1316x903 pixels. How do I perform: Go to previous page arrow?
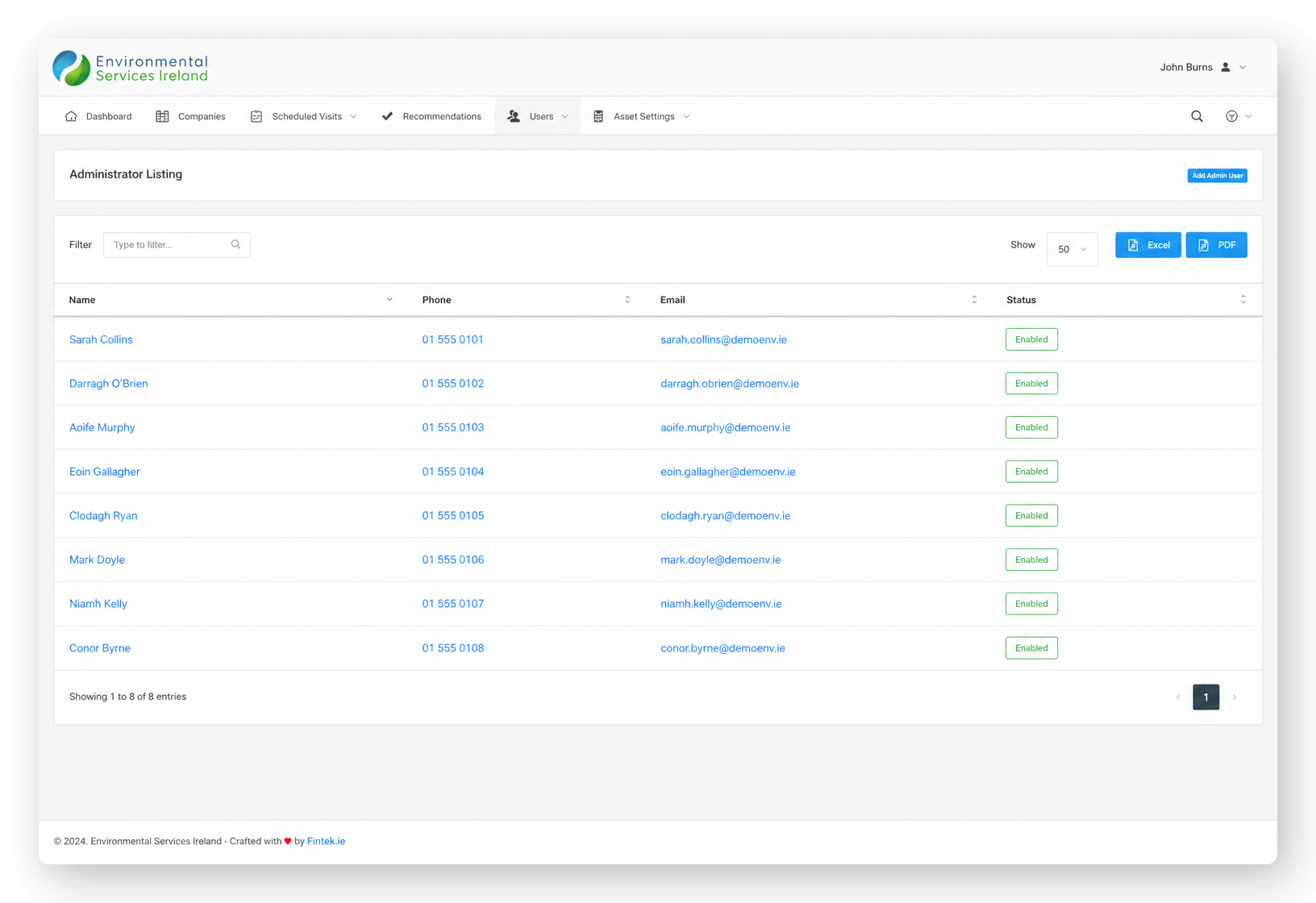(x=1178, y=697)
